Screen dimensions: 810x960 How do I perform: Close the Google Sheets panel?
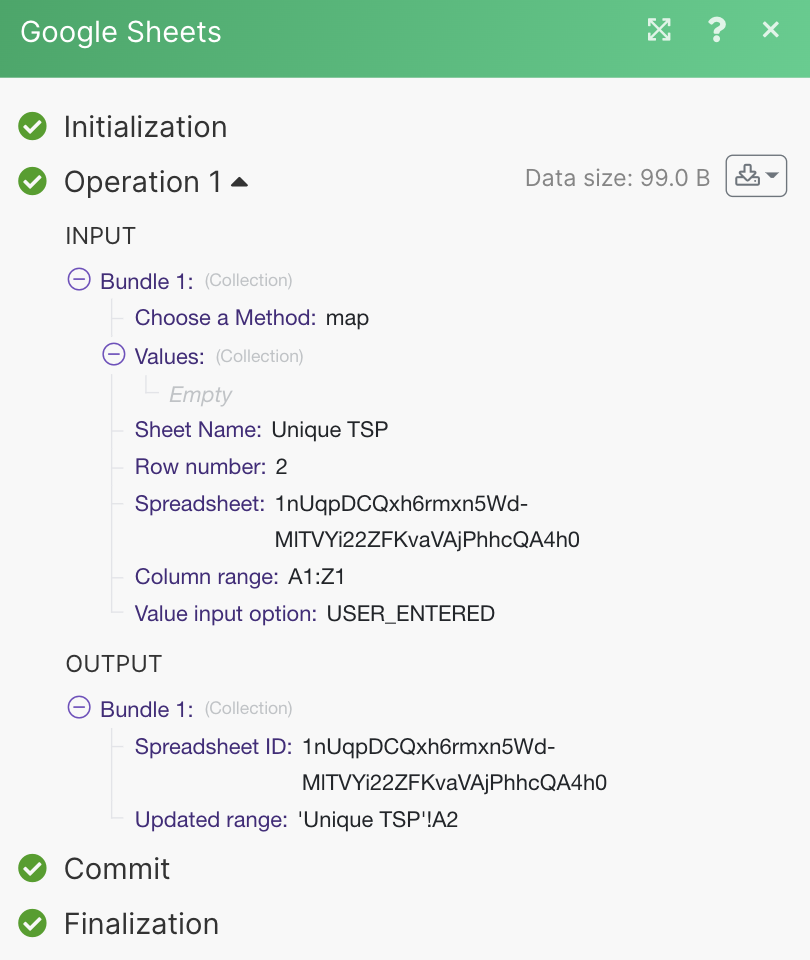(770, 30)
